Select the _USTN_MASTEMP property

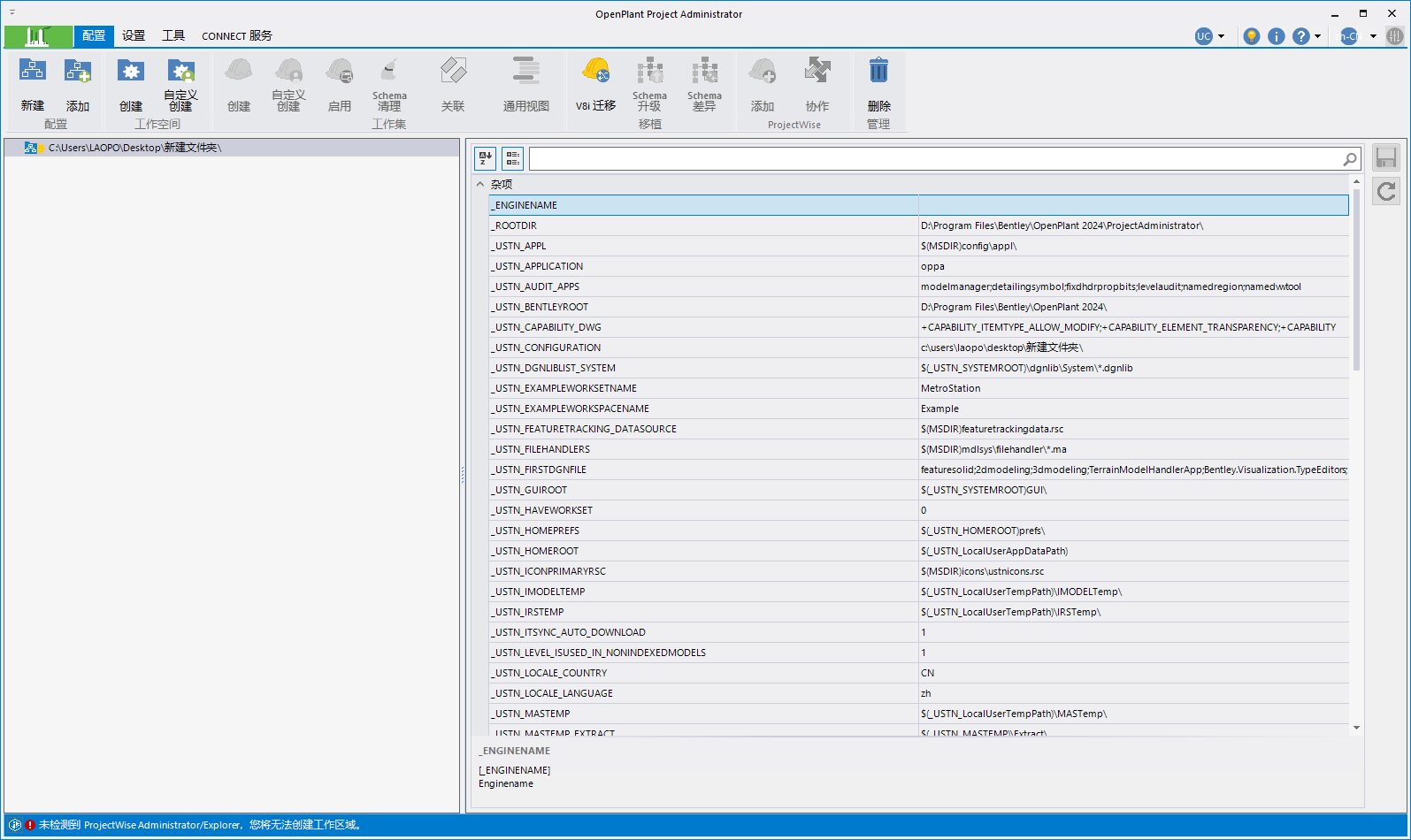tap(919, 714)
